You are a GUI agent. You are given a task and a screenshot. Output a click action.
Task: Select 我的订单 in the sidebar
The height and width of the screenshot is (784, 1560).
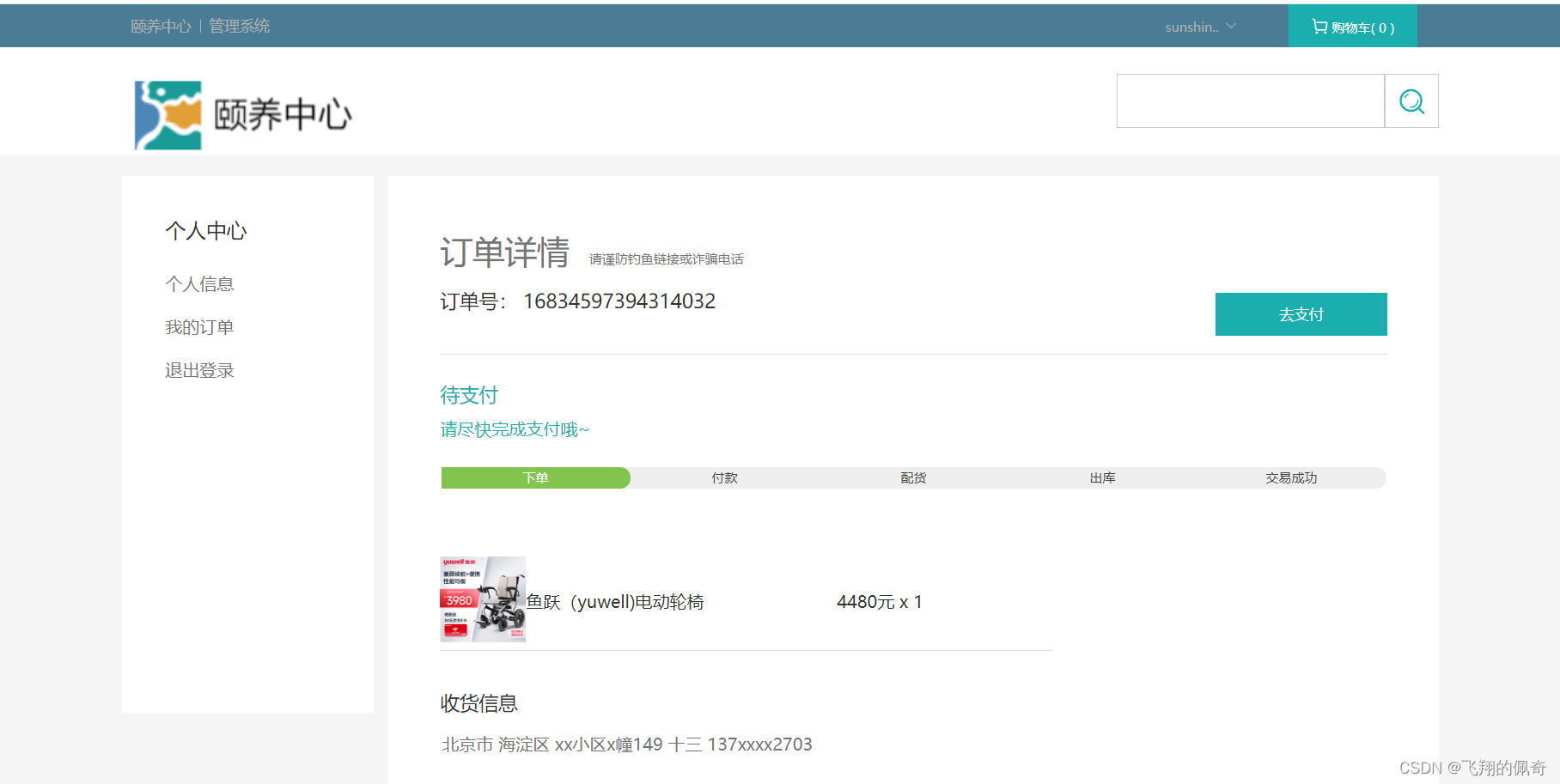coord(200,326)
